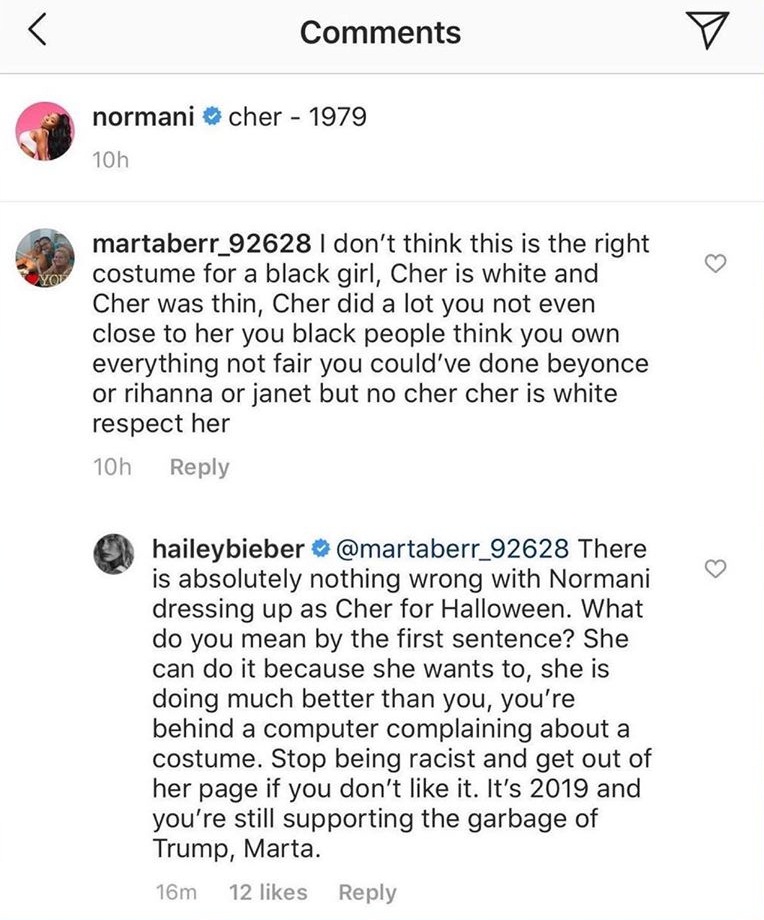Reply to haileybieber's comment
764x920 pixels.
tap(367, 892)
